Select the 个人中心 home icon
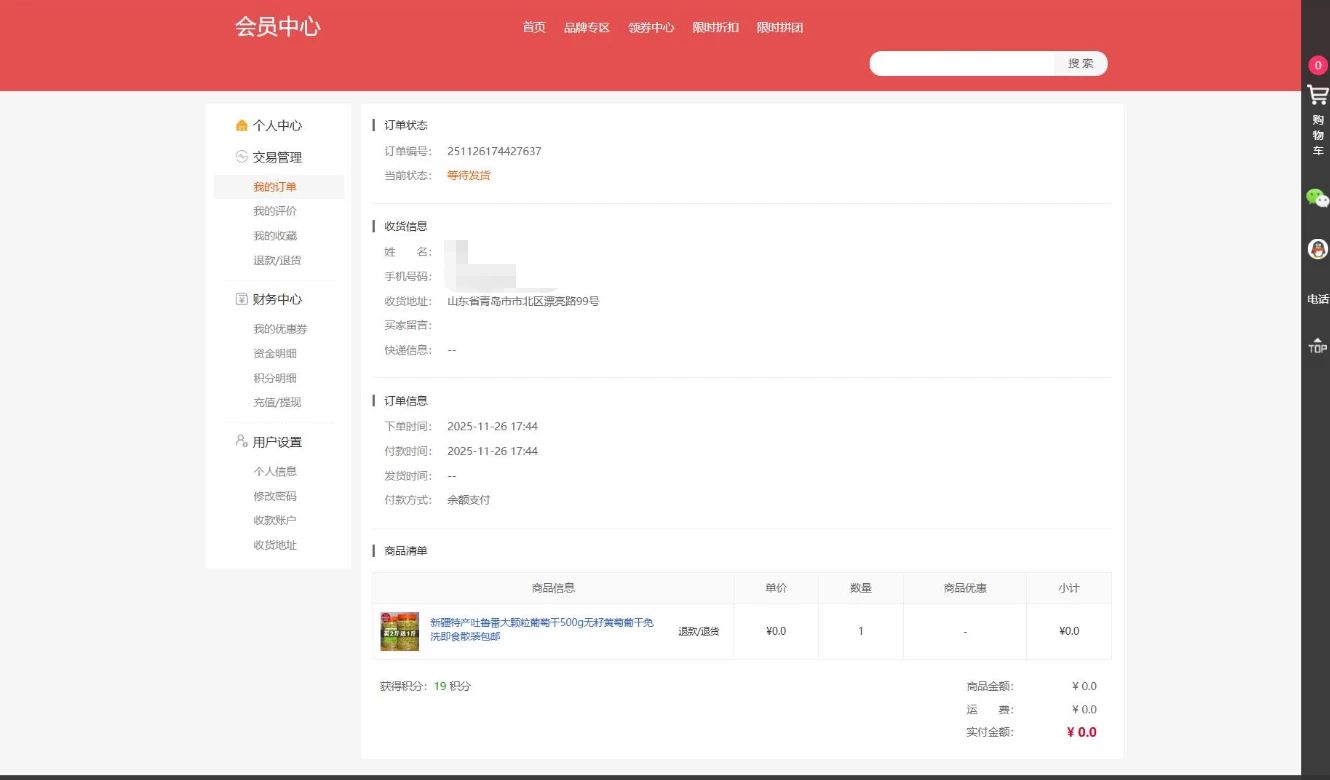 point(240,125)
